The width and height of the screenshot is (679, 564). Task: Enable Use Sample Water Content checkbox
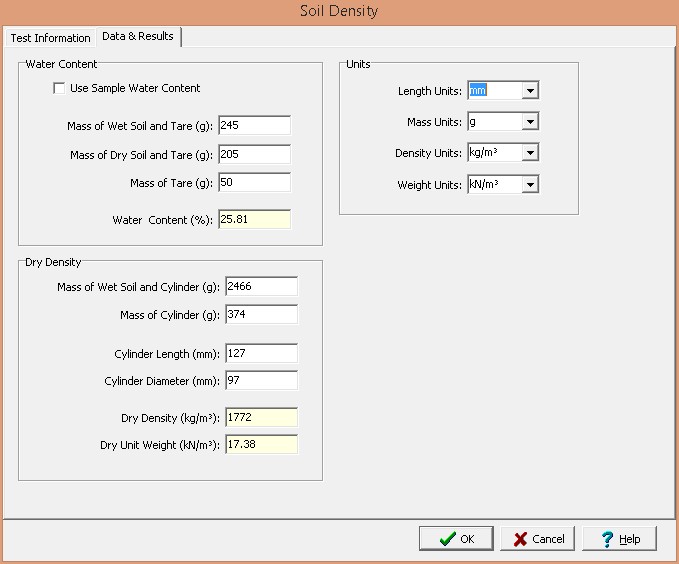(59, 89)
